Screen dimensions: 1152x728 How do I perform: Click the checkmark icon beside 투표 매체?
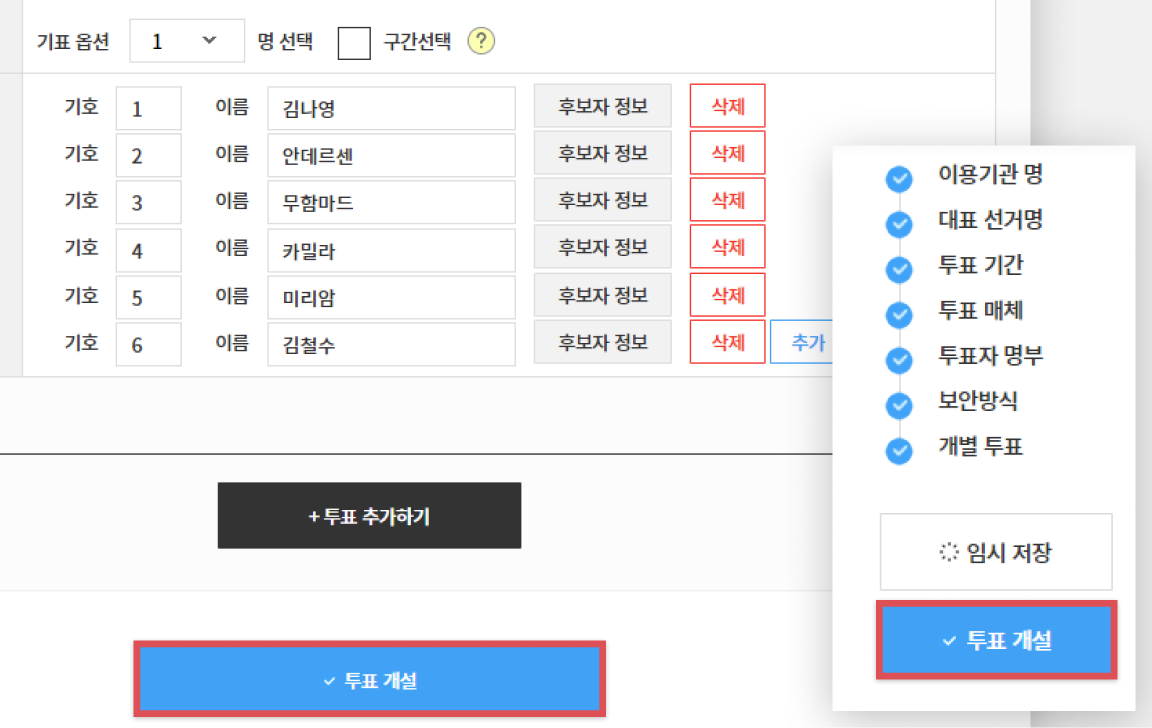click(900, 315)
